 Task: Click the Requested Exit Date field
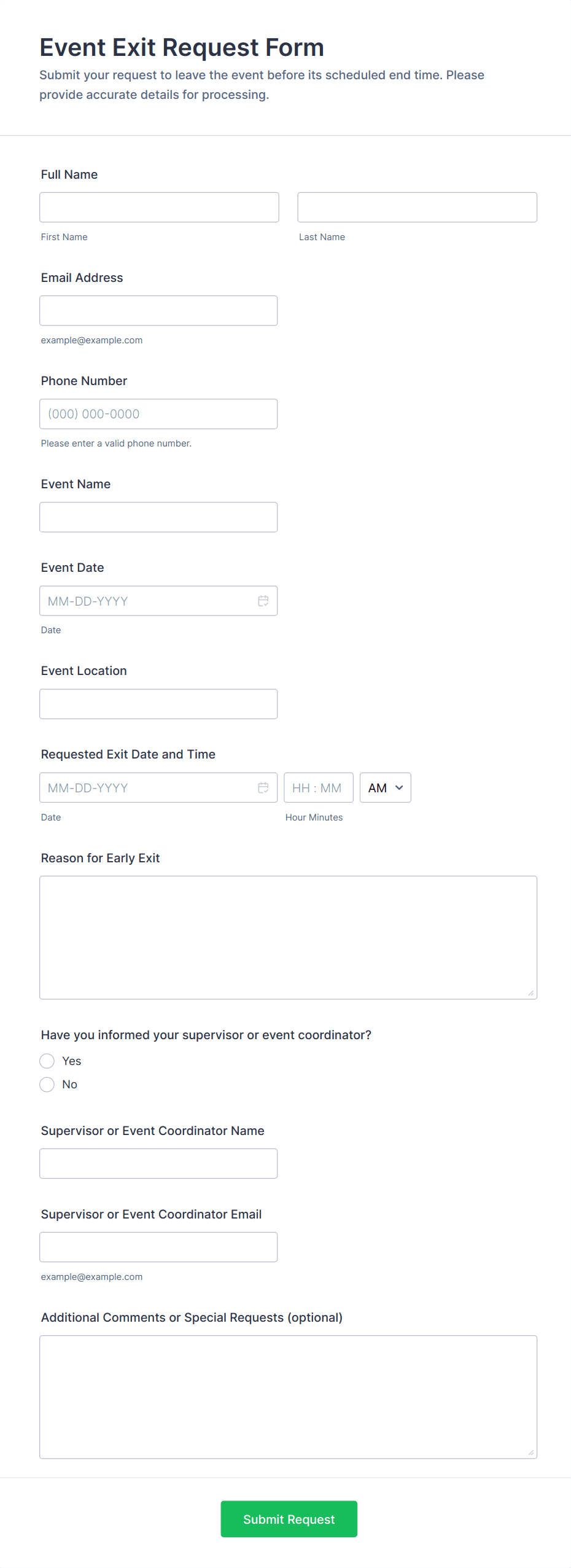(147, 787)
